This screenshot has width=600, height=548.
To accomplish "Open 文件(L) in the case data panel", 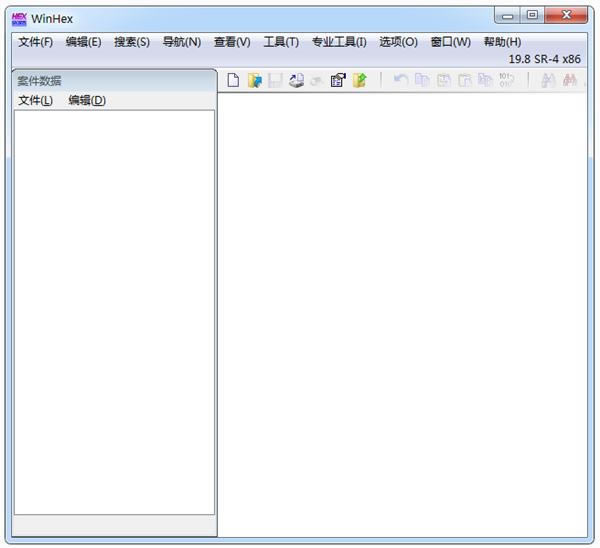I will click(36, 100).
